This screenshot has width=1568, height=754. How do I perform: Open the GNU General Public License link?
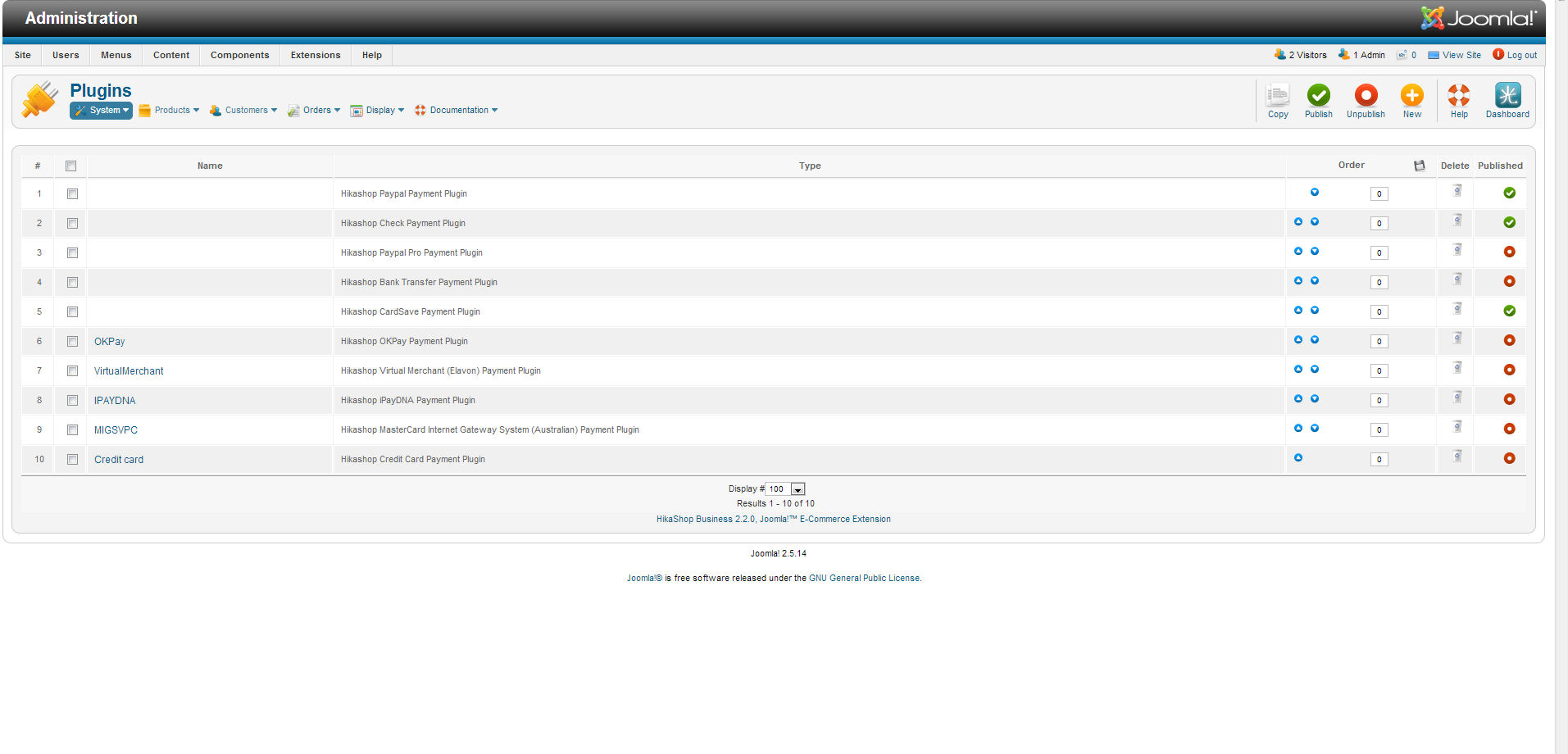tap(864, 579)
